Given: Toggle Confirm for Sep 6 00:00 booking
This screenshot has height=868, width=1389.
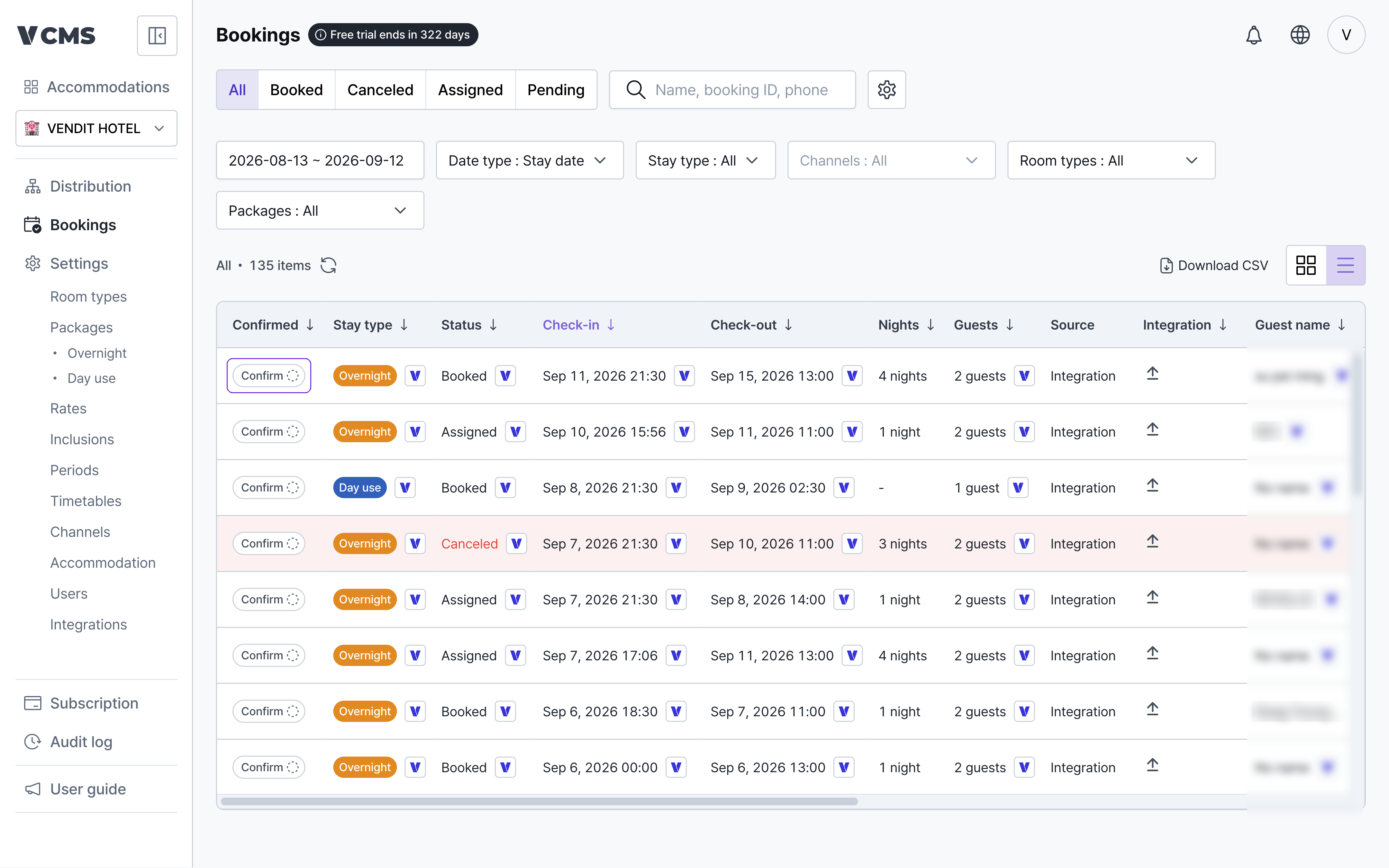Looking at the screenshot, I should (x=269, y=768).
